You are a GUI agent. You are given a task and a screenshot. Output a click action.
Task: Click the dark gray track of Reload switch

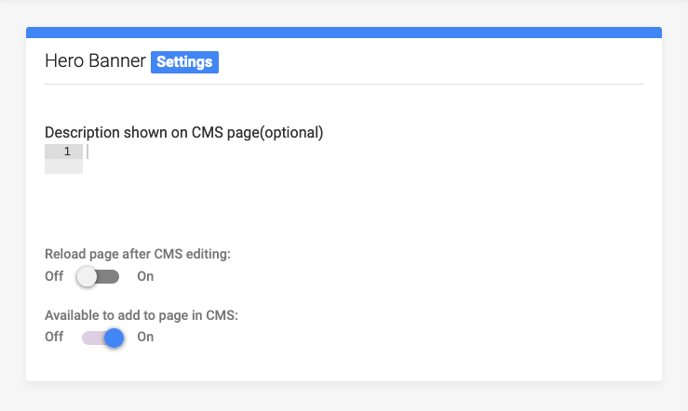(108, 277)
